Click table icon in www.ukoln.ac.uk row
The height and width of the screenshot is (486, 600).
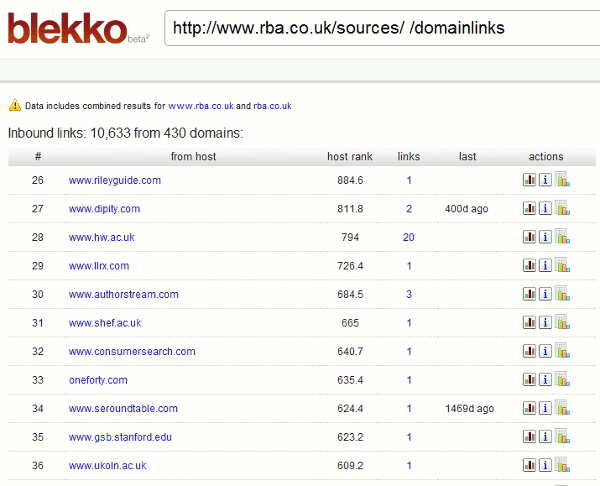click(562, 464)
